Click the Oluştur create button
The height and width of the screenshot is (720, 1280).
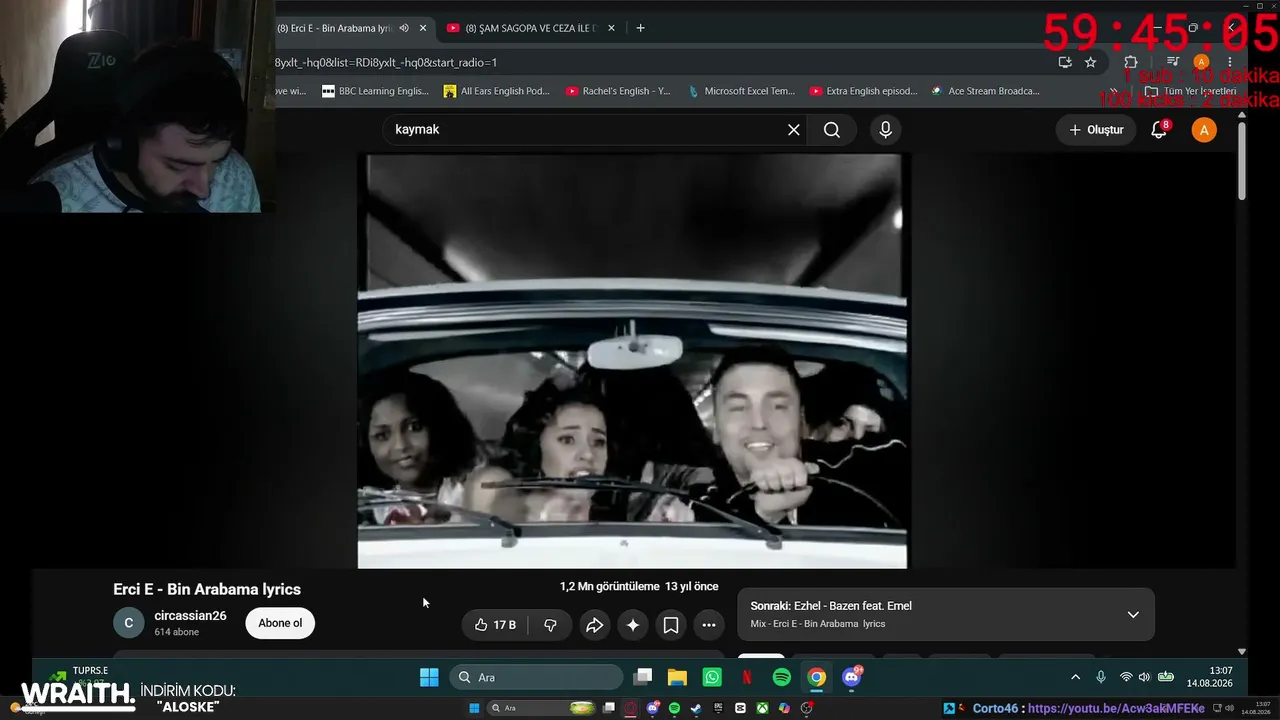[1096, 130]
